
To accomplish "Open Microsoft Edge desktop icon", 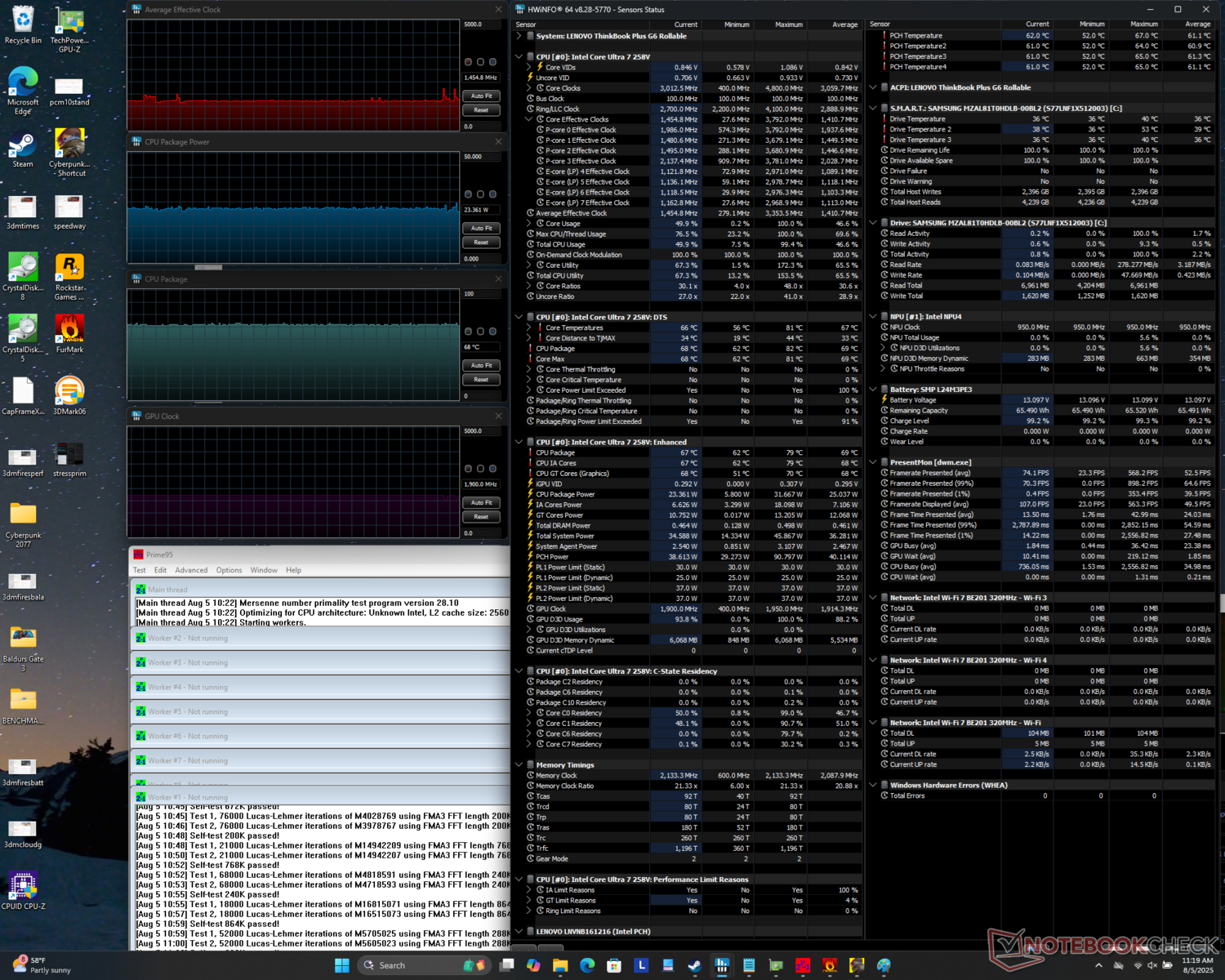I will [x=23, y=91].
